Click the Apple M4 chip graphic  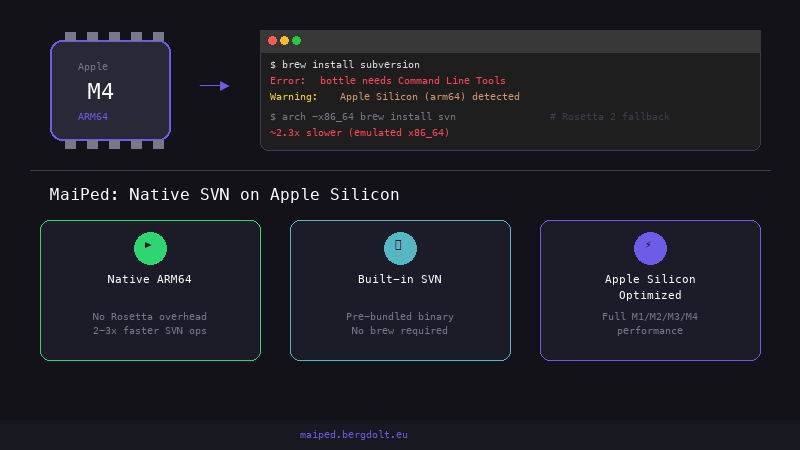[x=110, y=90]
